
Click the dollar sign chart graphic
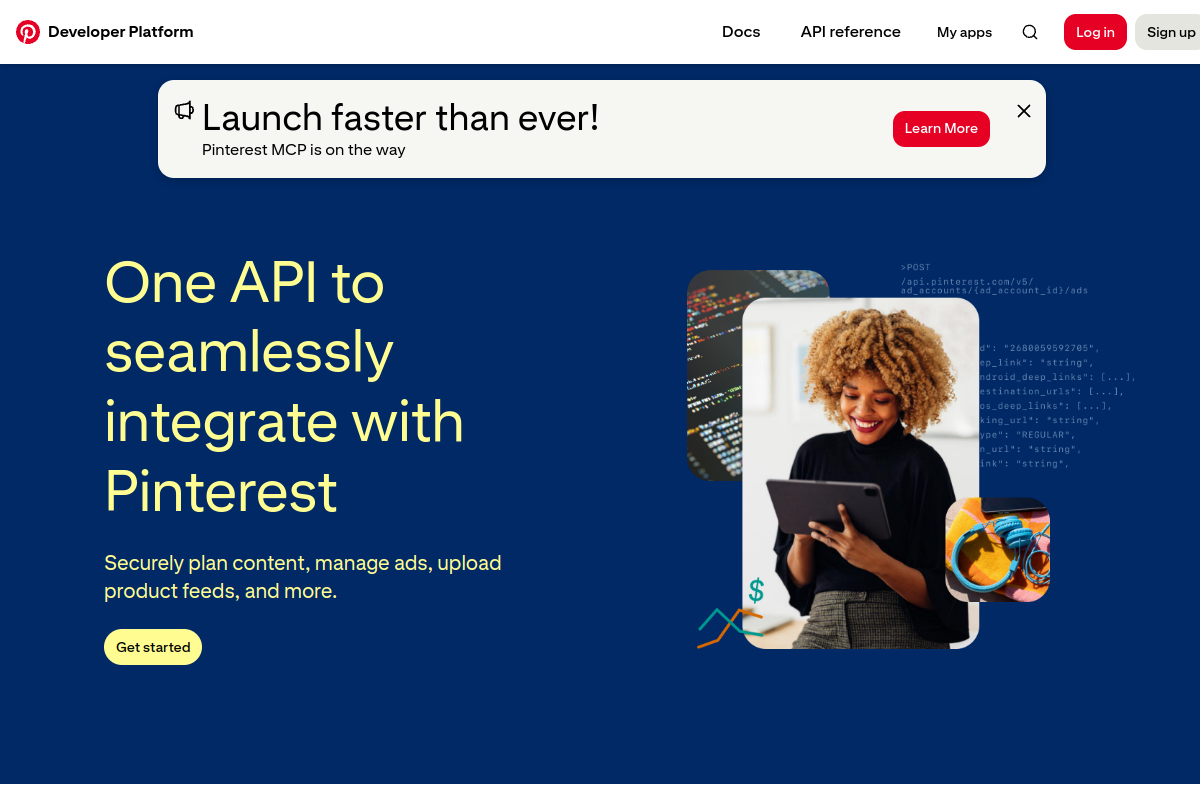733,613
